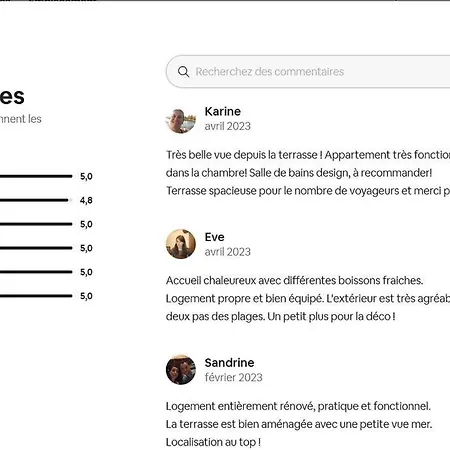Click the magnifying glass search icon
This screenshot has height=450, width=450.
click(x=183, y=72)
